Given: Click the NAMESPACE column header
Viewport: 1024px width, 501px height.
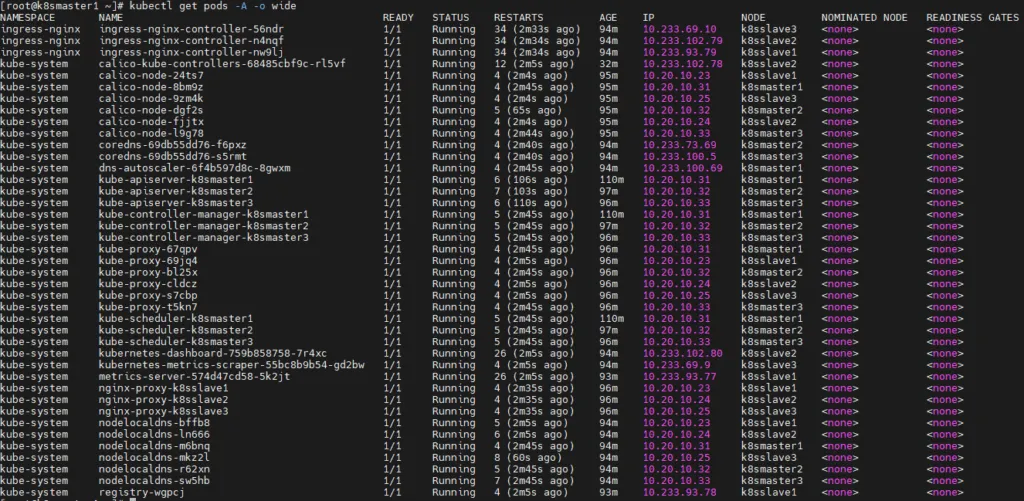Looking at the screenshot, I should 27,18.
